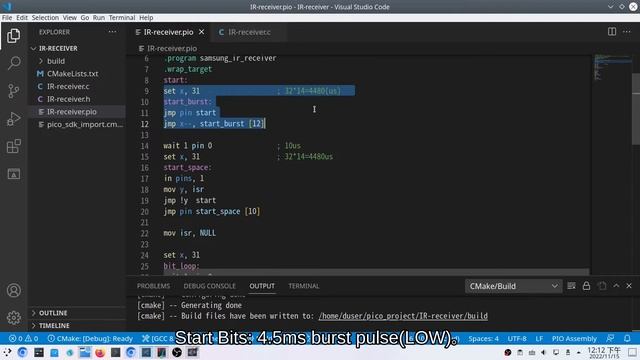The height and width of the screenshot is (360, 640).
Task: Place cursor on line 22 mov isr, NULL
Action: click(190, 233)
